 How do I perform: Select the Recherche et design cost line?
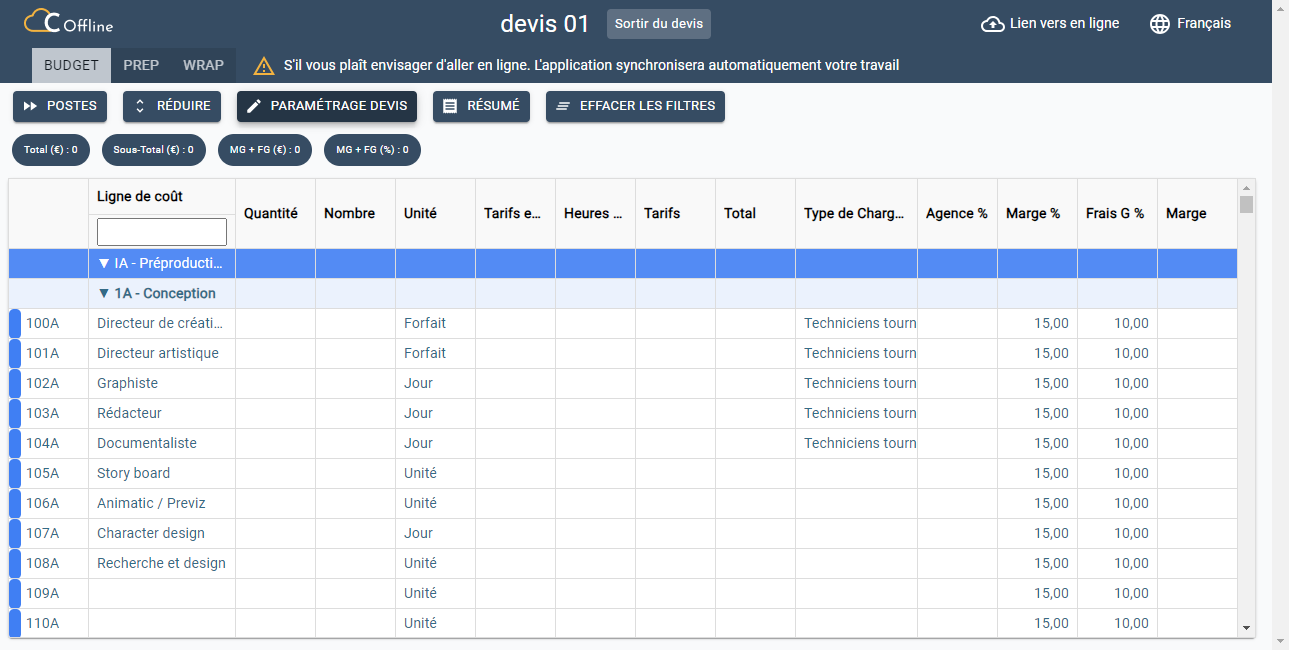161,564
